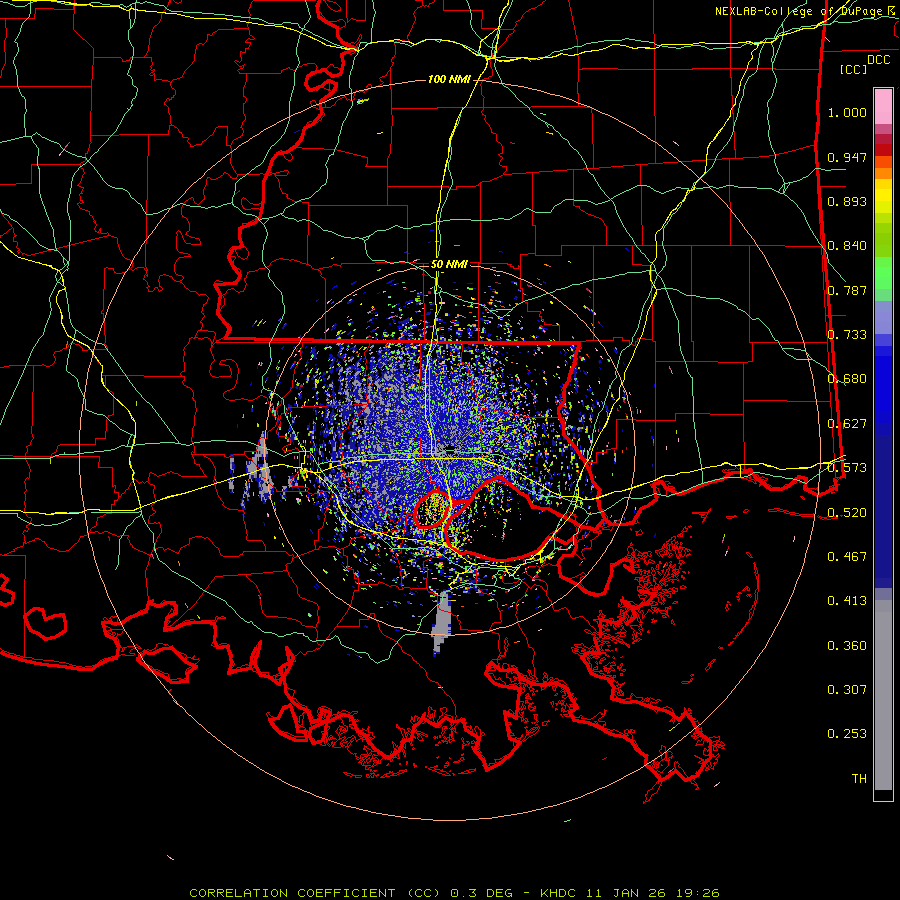Click the pink top segment of color bar

coord(883,106)
